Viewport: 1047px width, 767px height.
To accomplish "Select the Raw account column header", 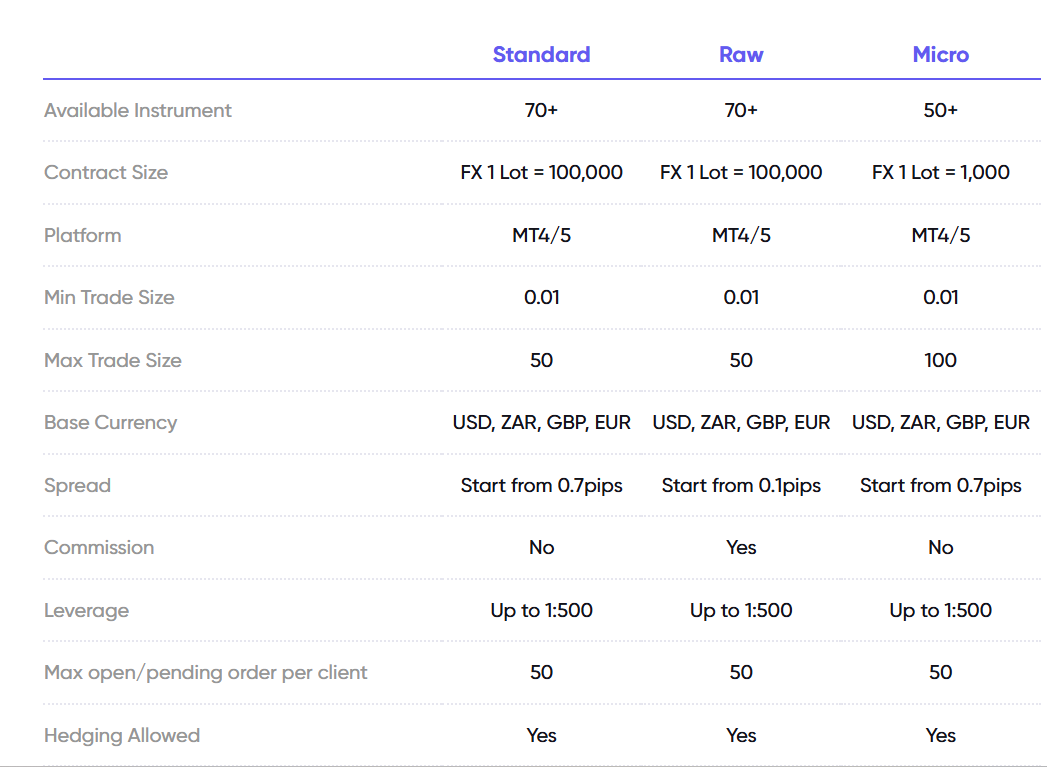I will pyautogui.click(x=741, y=55).
